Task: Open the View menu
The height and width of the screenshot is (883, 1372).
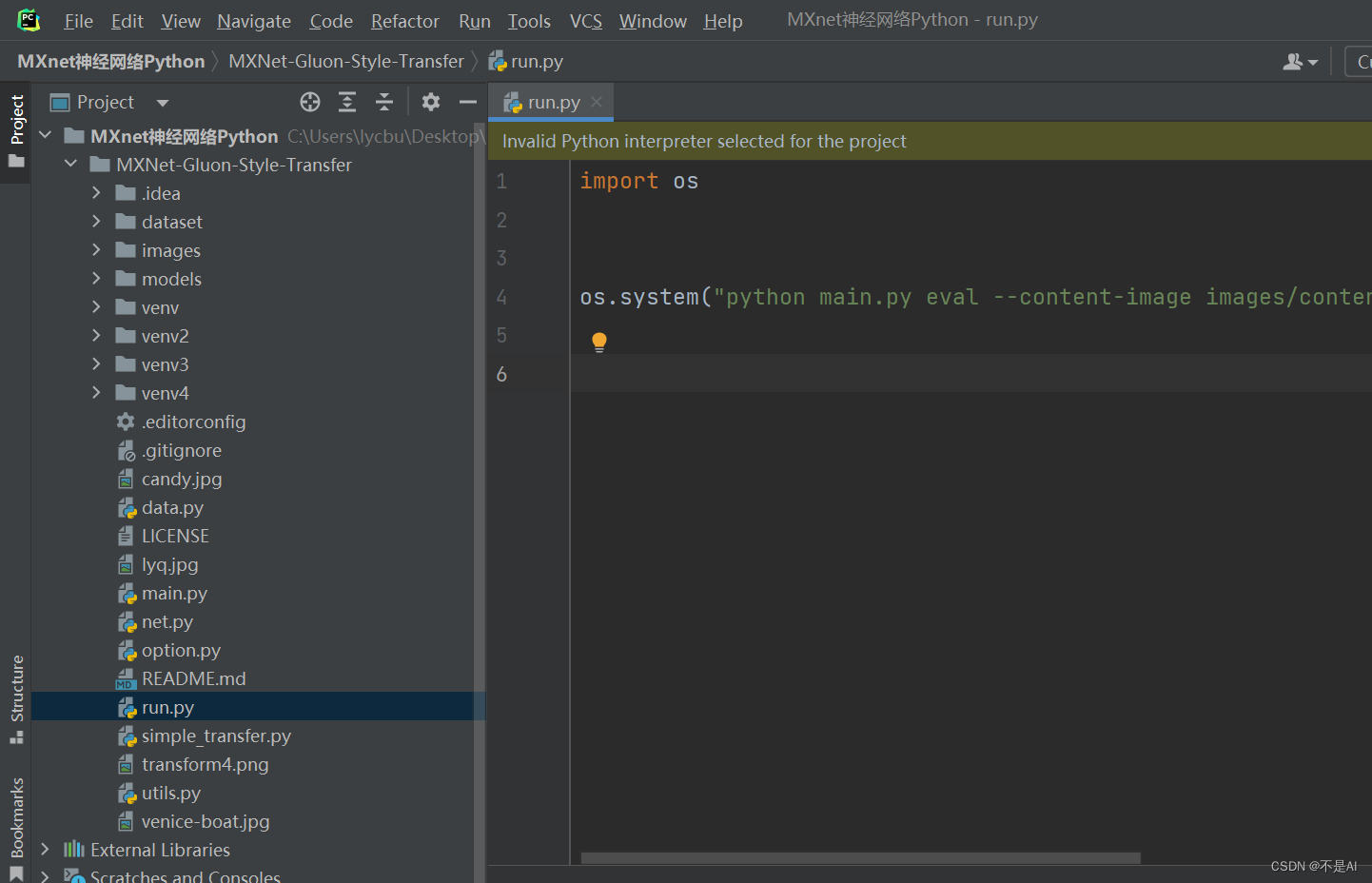Action: (181, 21)
